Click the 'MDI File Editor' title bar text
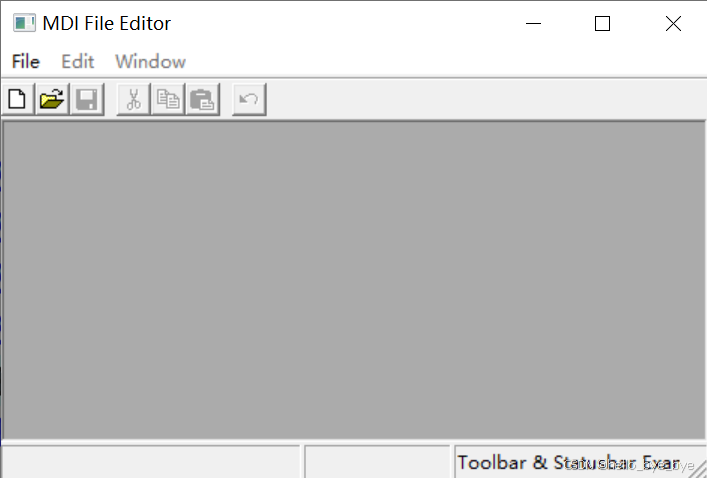The height and width of the screenshot is (478, 707). [x=107, y=23]
